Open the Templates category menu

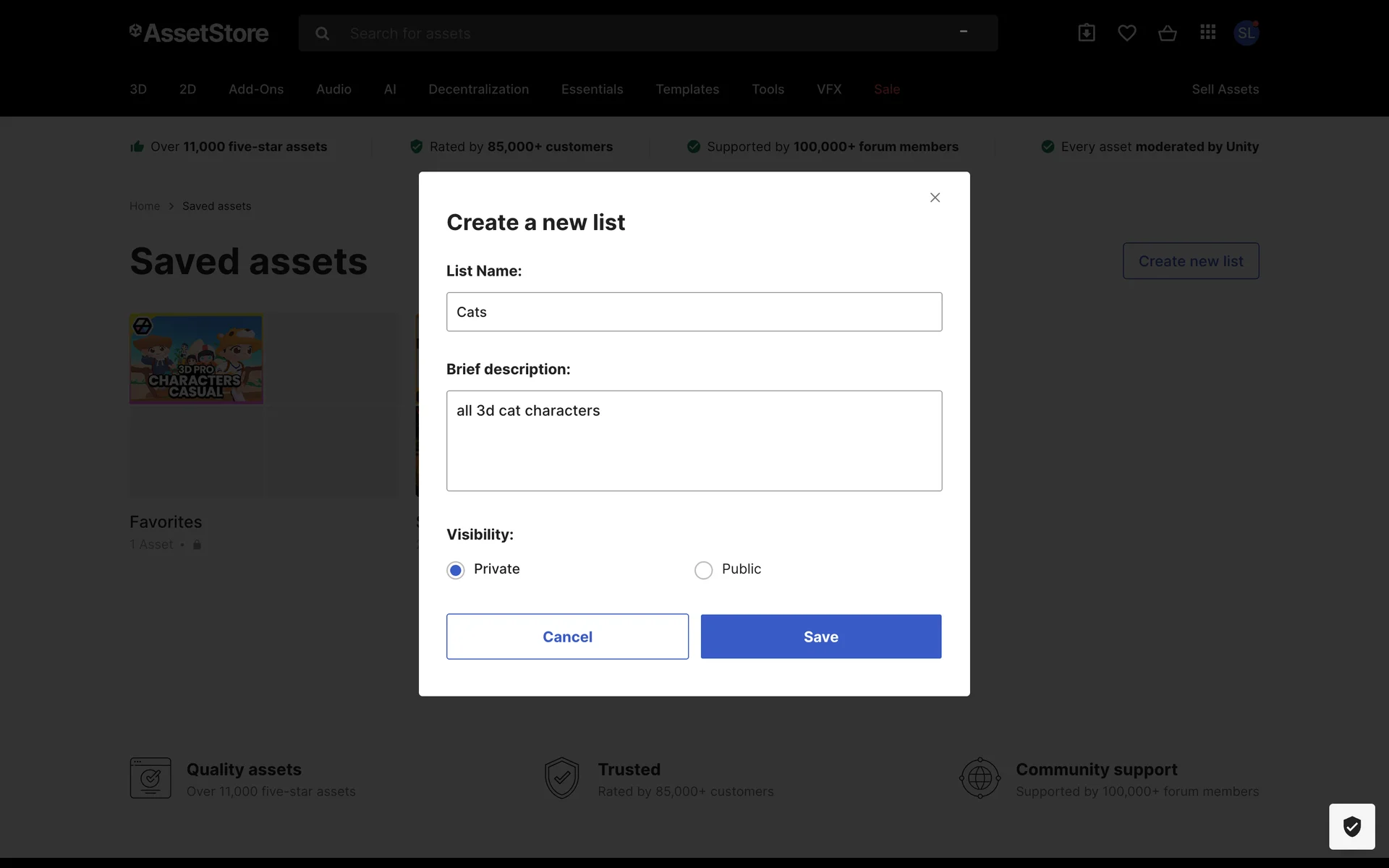coord(687,89)
